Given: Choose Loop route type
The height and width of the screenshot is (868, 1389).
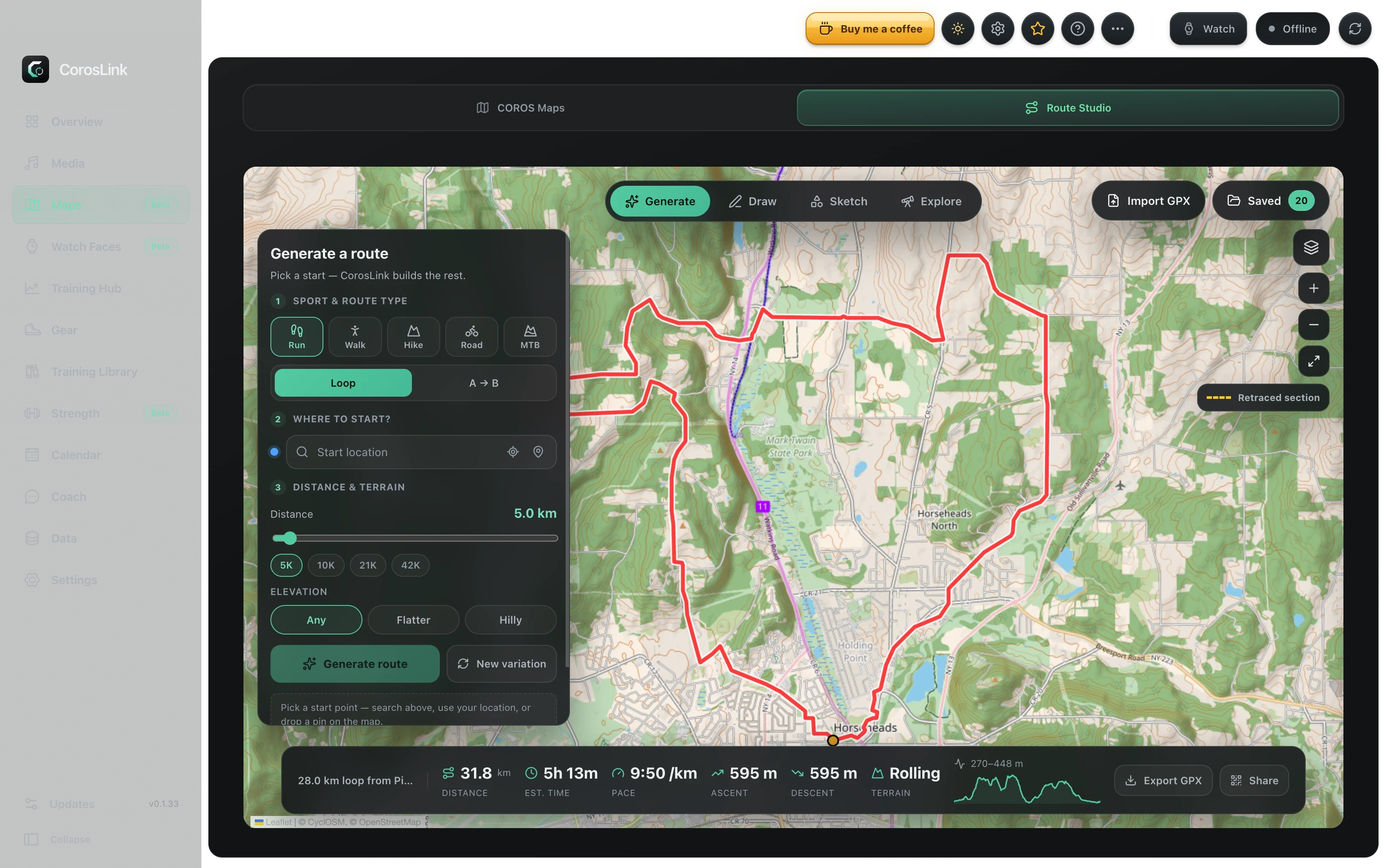Looking at the screenshot, I should point(342,383).
